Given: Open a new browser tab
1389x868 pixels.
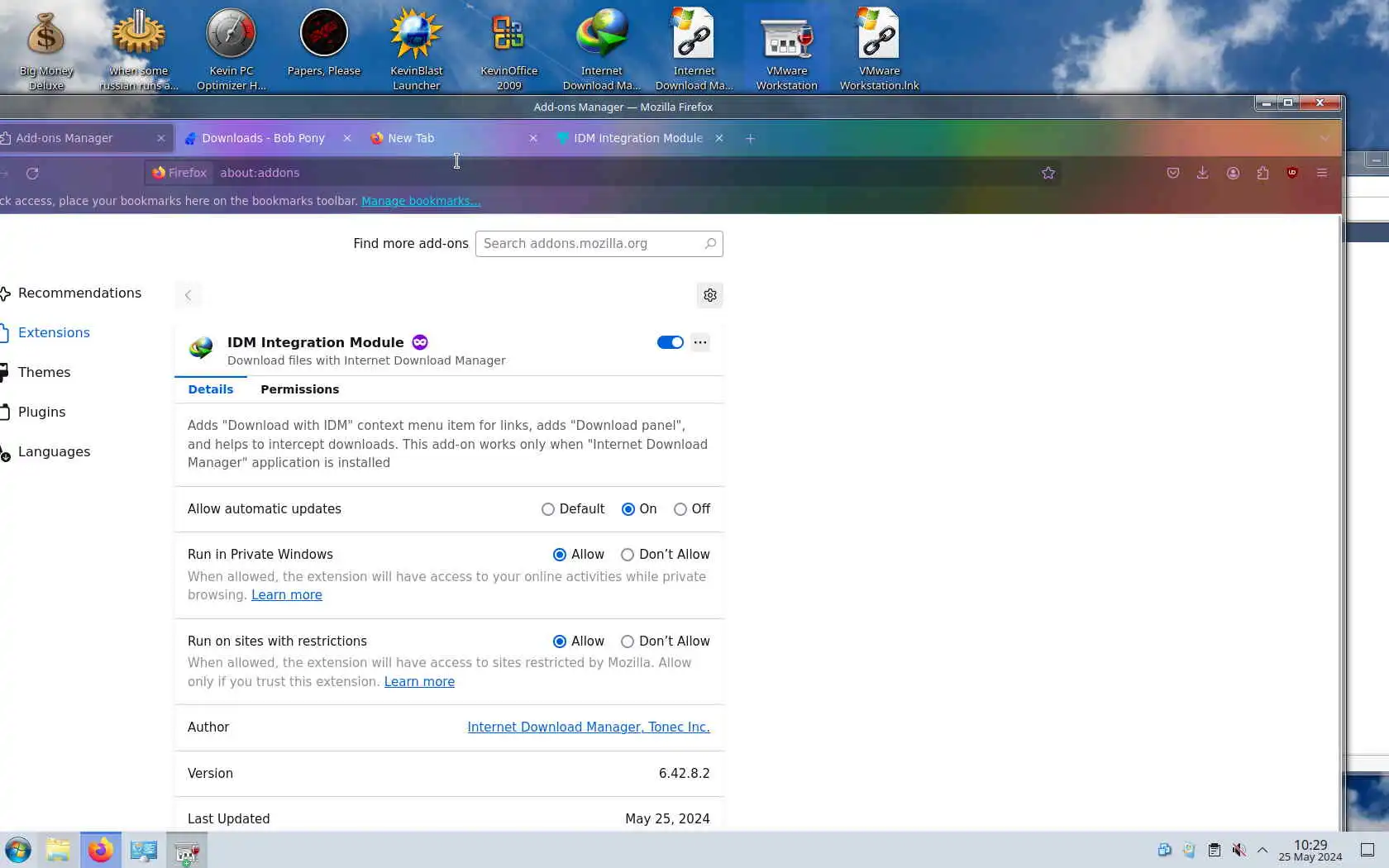Looking at the screenshot, I should click(x=750, y=138).
